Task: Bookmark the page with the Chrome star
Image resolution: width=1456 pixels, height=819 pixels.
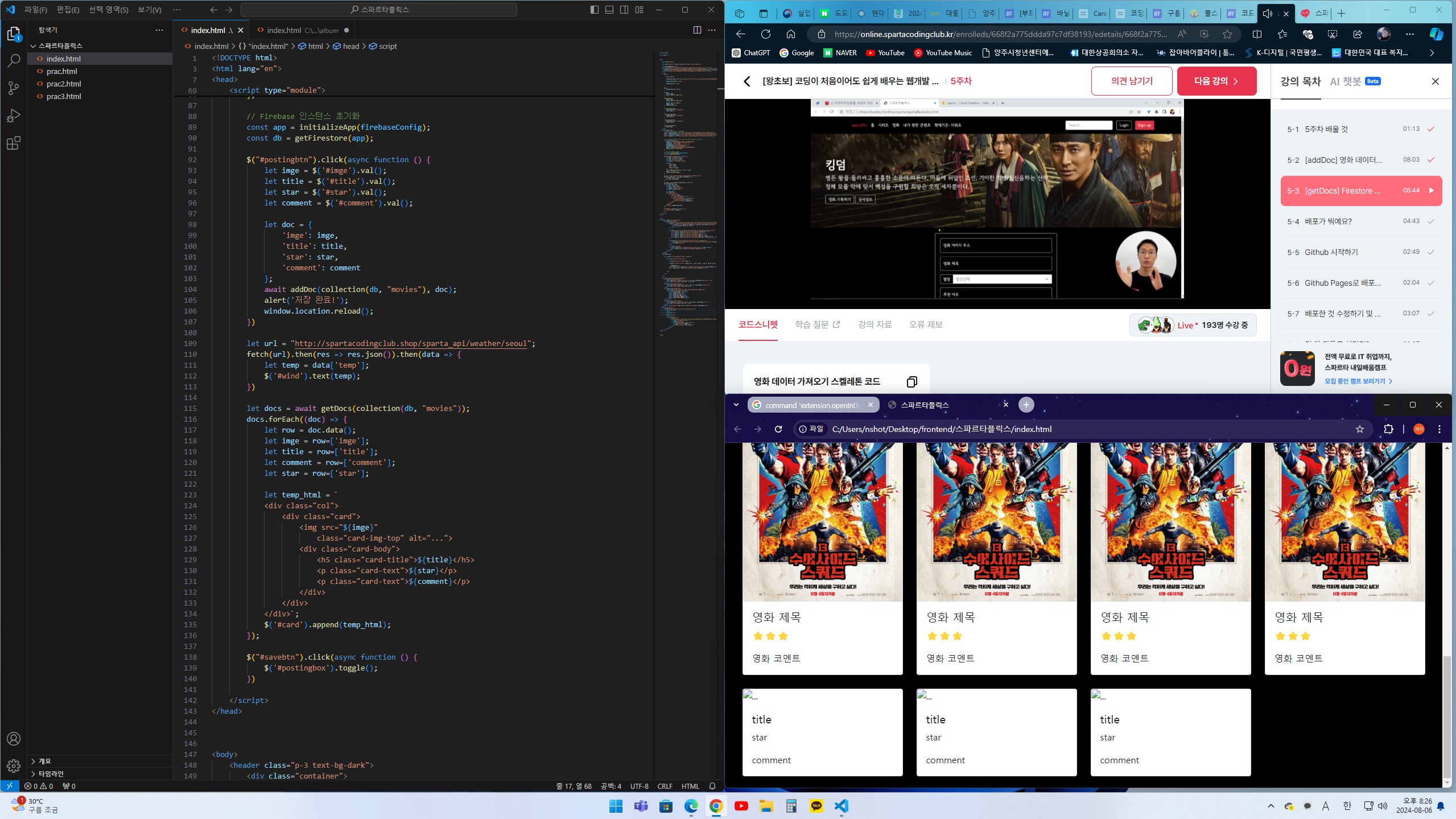Action: pyautogui.click(x=1360, y=429)
